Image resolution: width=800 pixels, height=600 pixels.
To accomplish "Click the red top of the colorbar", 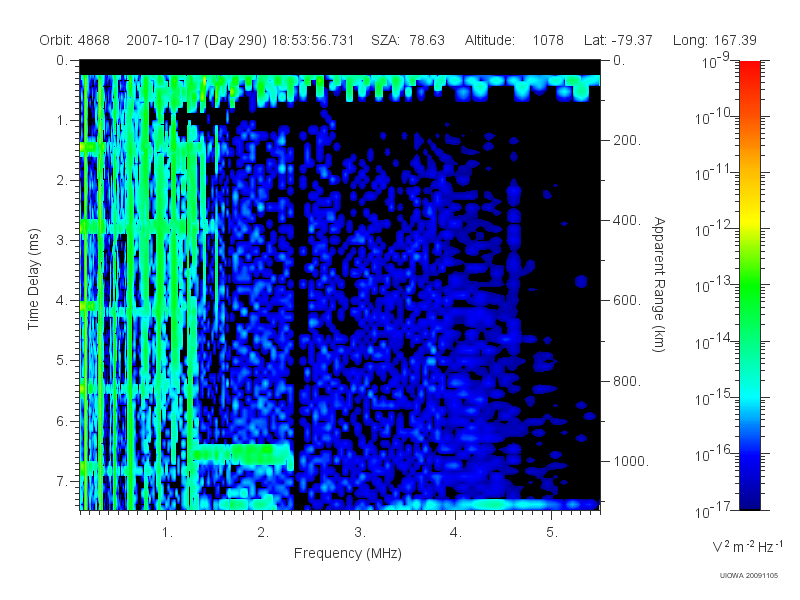I will (749, 69).
